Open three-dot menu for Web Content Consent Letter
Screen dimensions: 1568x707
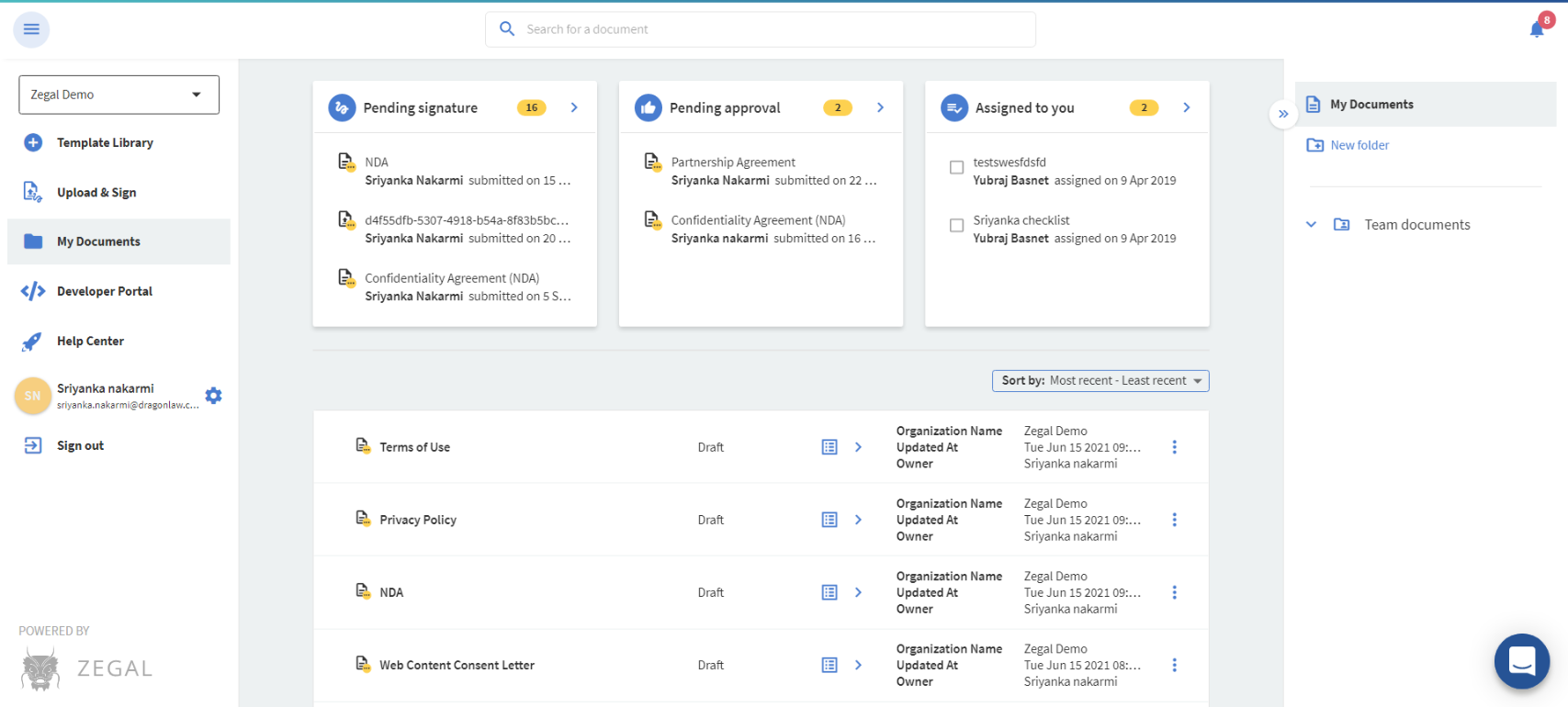[x=1174, y=665]
